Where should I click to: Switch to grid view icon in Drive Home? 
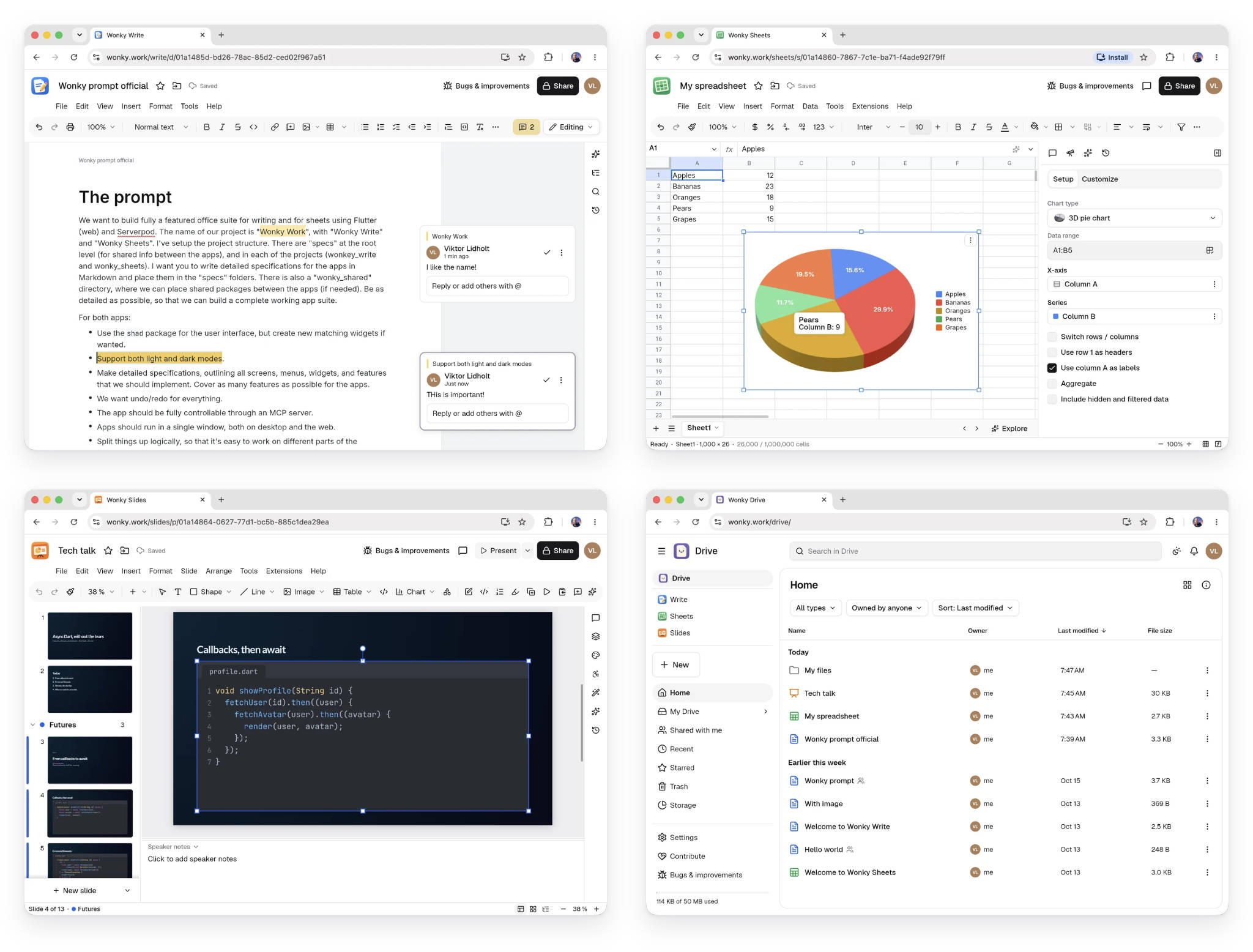(1187, 585)
